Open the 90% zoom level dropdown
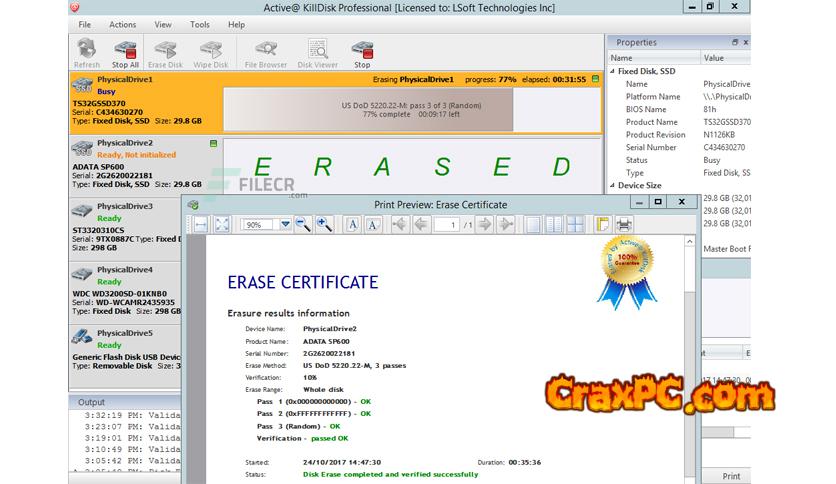The width and height of the screenshot is (836, 484). [286, 225]
